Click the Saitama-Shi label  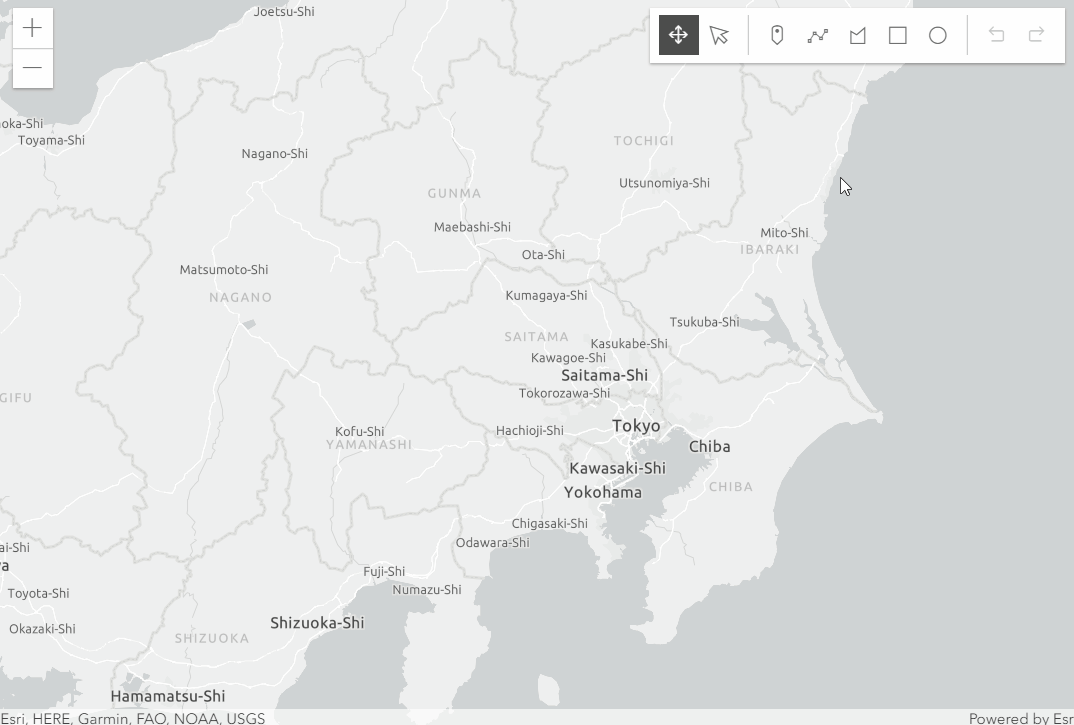point(604,376)
